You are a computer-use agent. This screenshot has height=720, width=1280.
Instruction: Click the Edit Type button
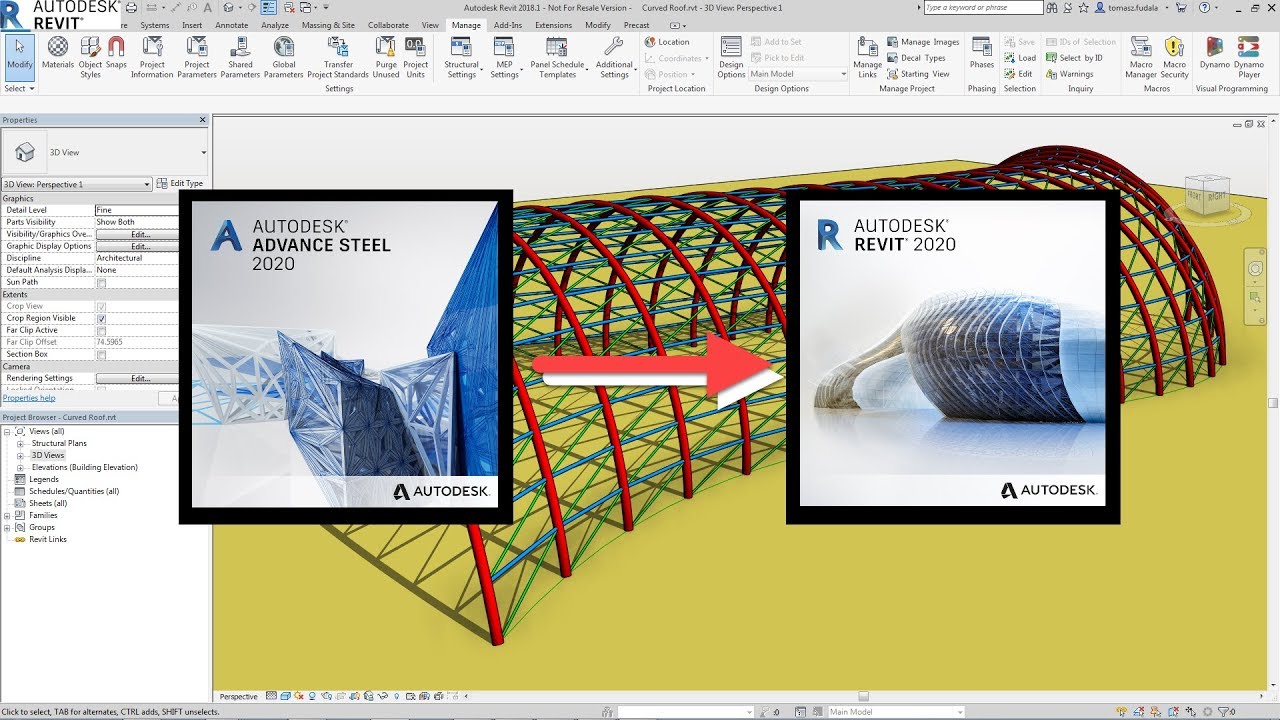(181, 184)
